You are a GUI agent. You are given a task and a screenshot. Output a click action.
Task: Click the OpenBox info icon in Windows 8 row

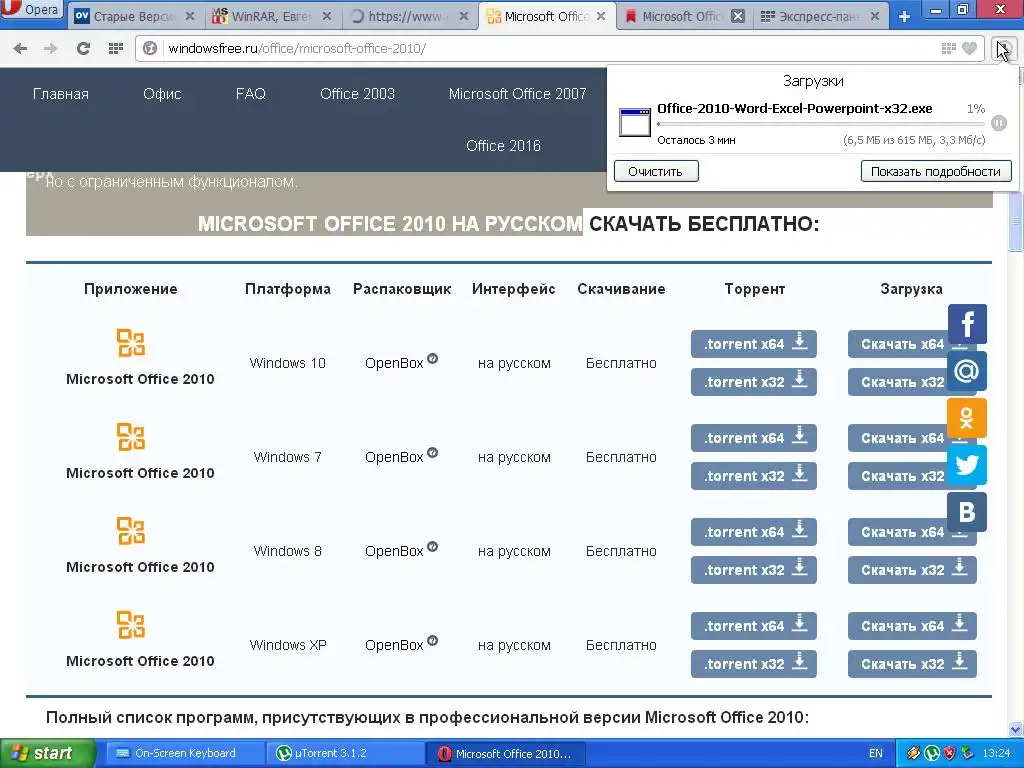point(432,547)
